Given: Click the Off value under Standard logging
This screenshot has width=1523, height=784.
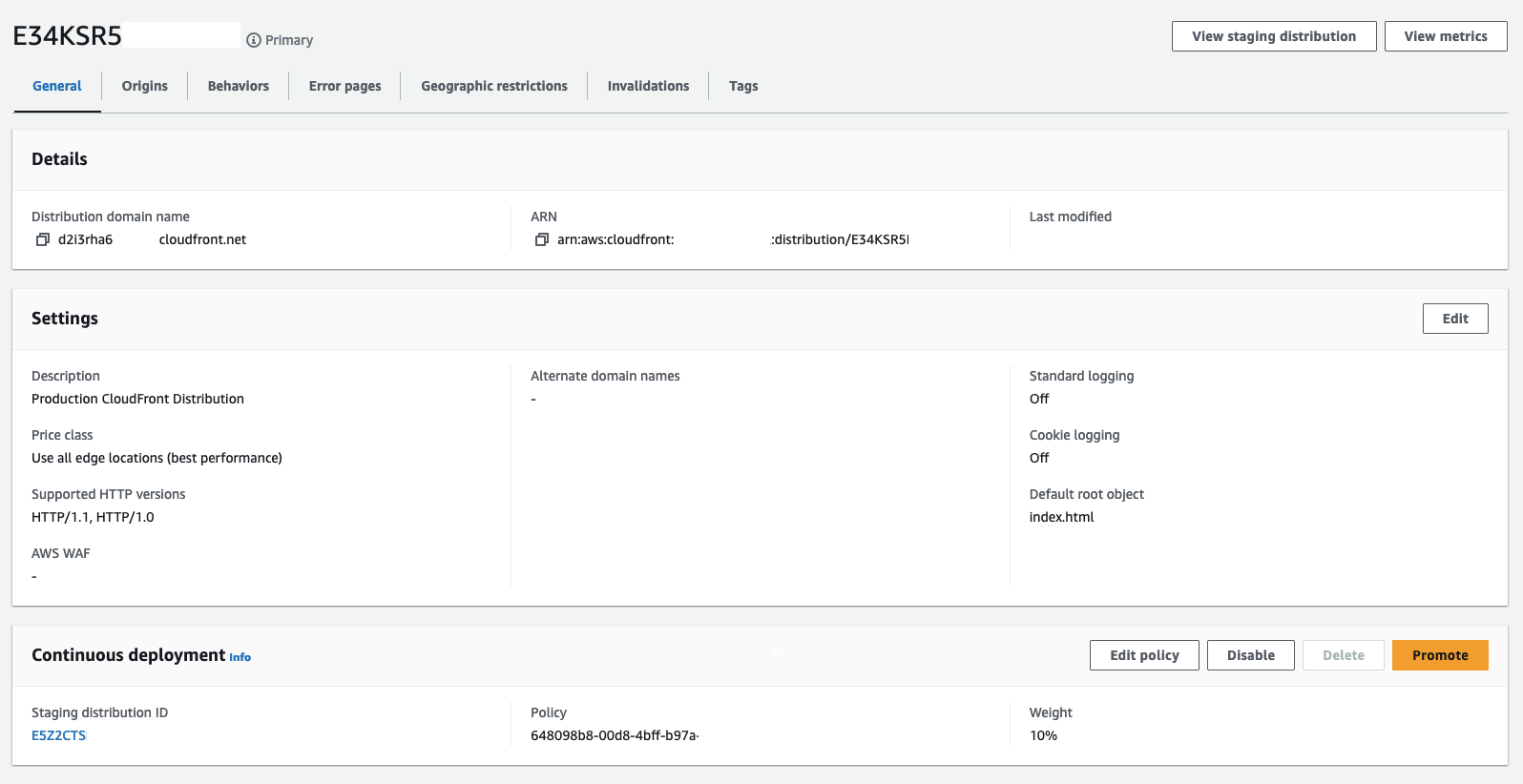Looking at the screenshot, I should pos(1039,399).
